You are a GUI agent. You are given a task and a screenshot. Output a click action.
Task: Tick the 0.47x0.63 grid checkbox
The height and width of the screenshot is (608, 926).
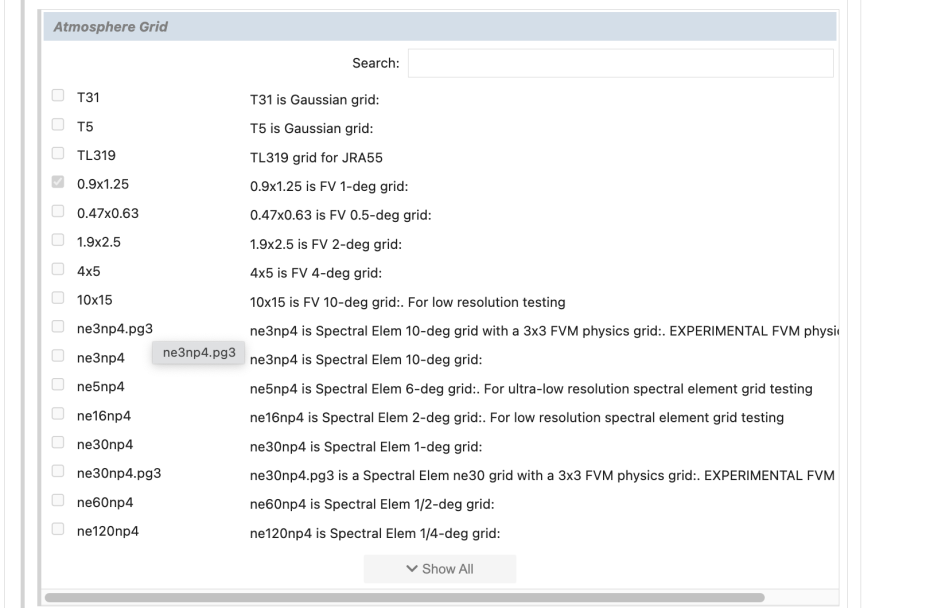[x=58, y=211]
